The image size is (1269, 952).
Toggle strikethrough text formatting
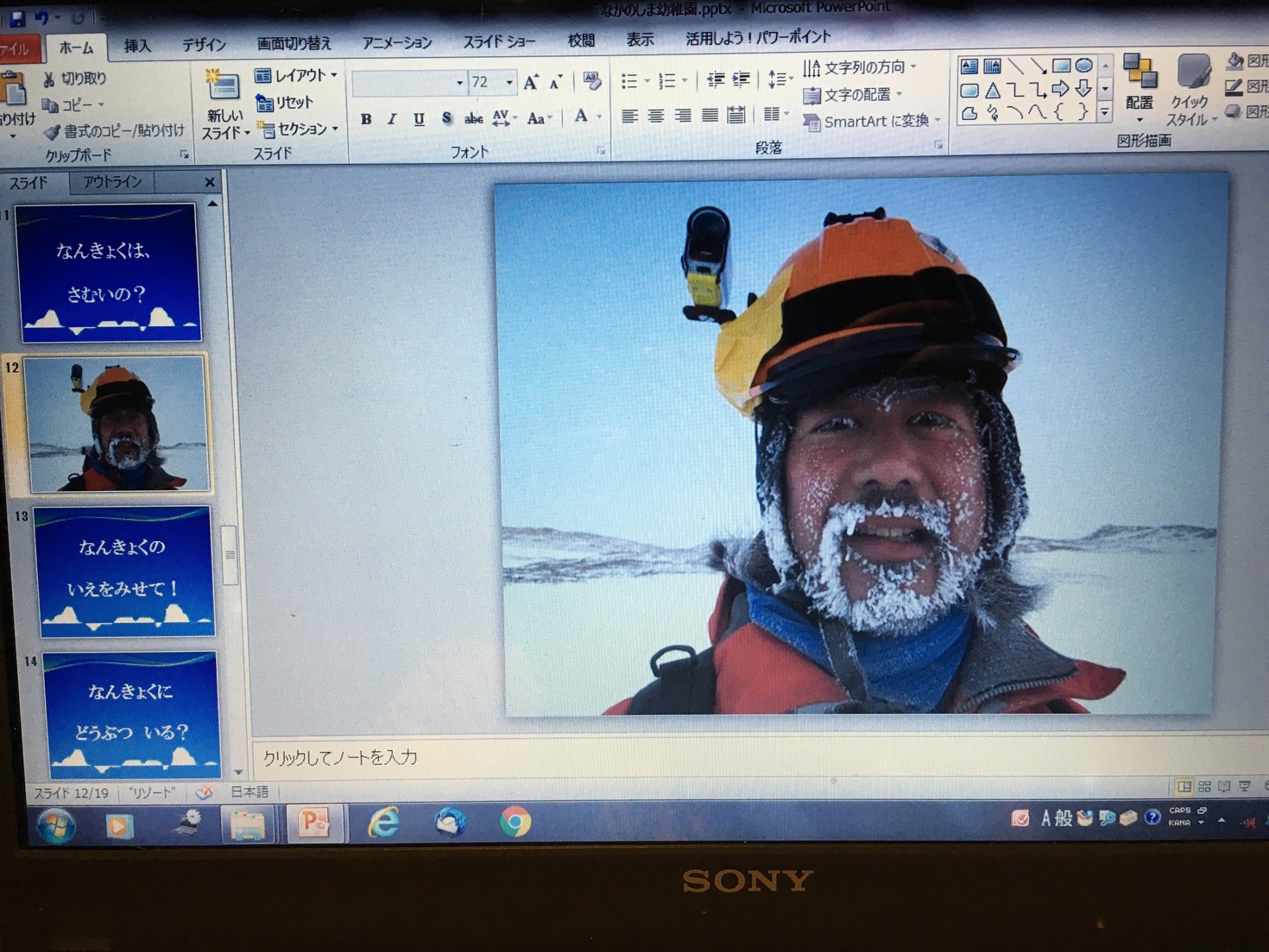[473, 119]
